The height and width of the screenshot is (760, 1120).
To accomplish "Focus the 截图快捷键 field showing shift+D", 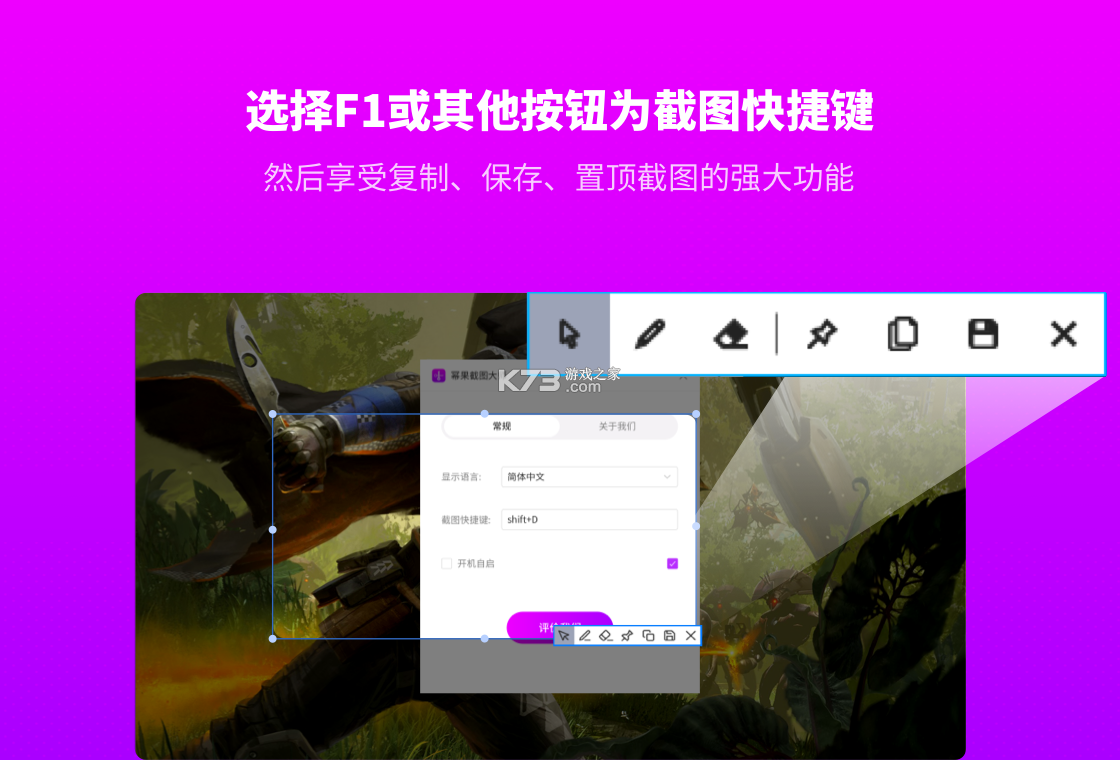I will point(589,519).
